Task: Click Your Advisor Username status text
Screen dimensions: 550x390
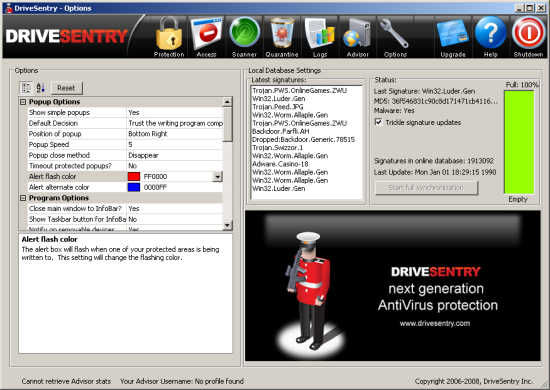Action: click(x=182, y=381)
